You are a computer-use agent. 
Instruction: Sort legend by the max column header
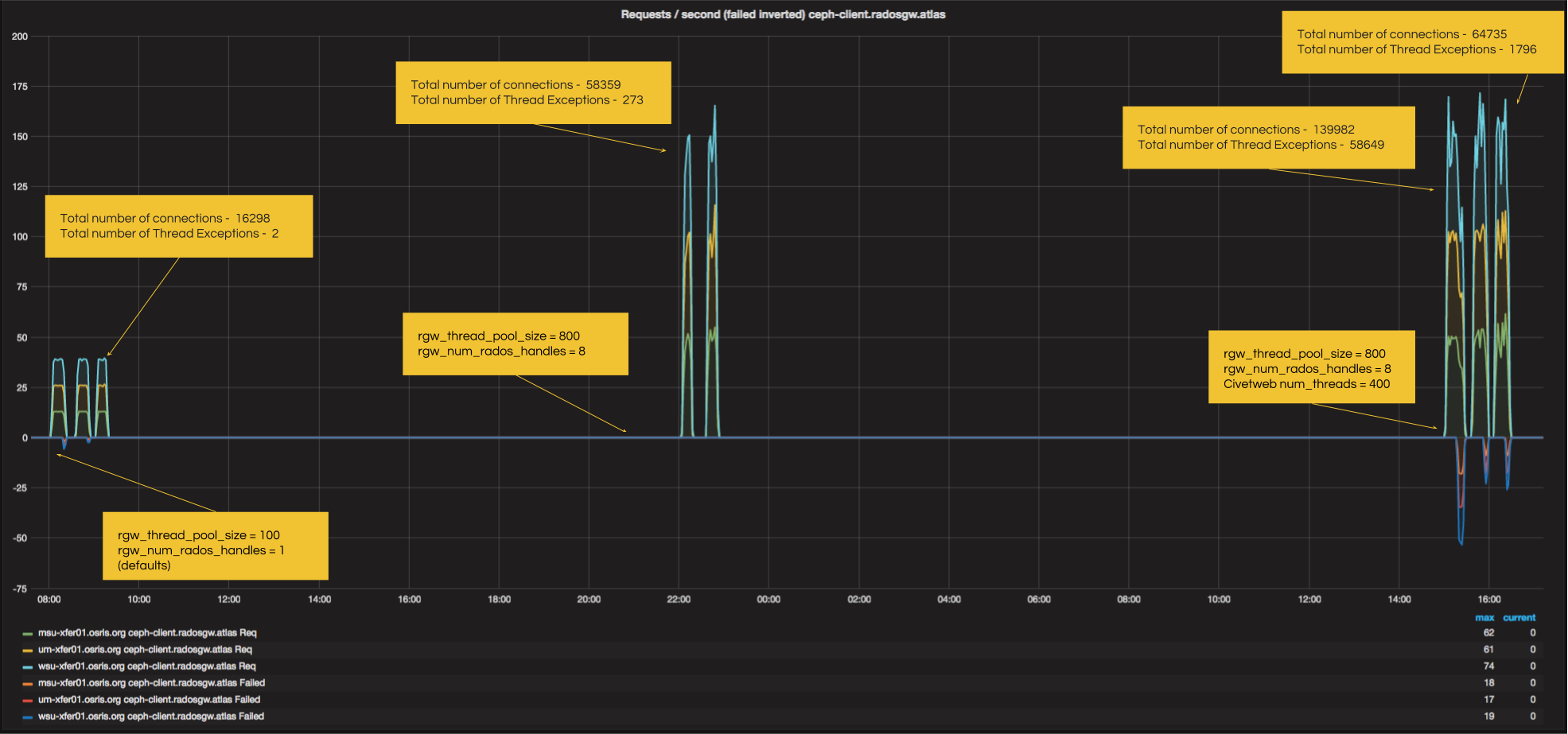coord(1484,618)
